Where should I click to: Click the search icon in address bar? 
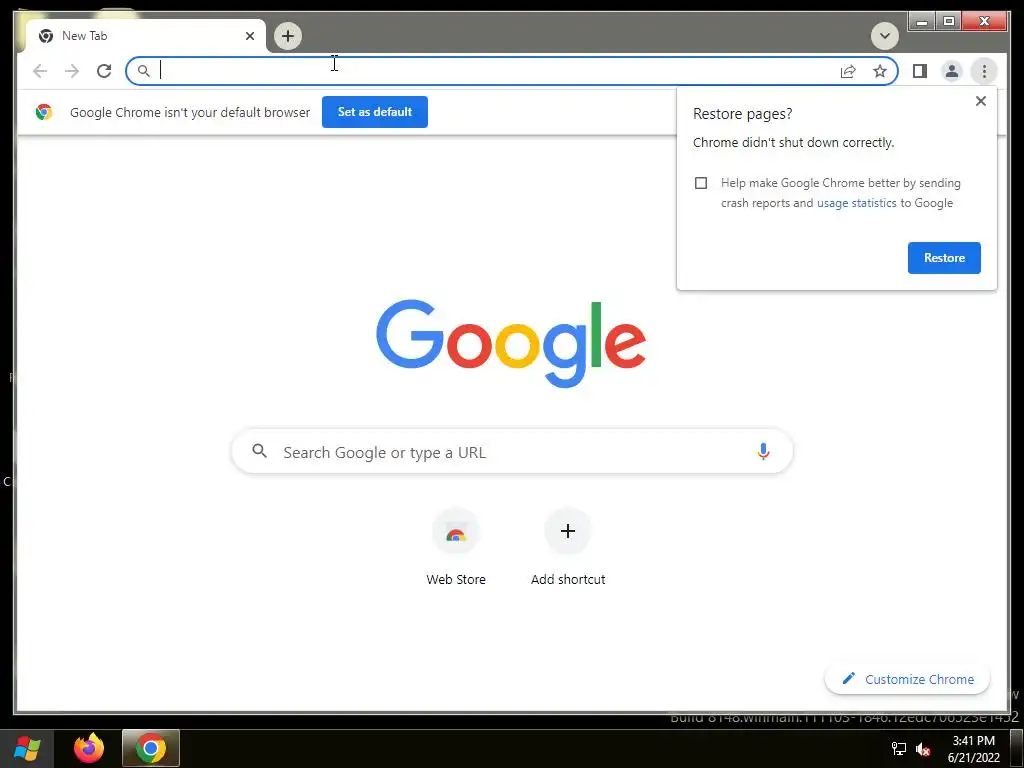tap(144, 71)
